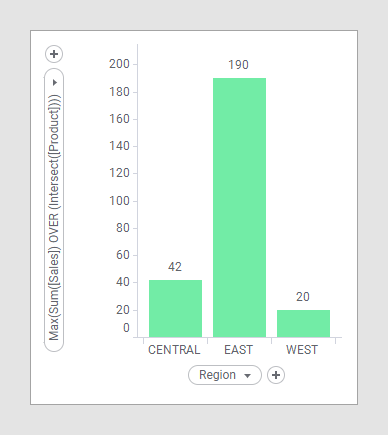Click the 190 value label above EAST
This screenshot has height=435, width=388.
[x=238, y=65]
